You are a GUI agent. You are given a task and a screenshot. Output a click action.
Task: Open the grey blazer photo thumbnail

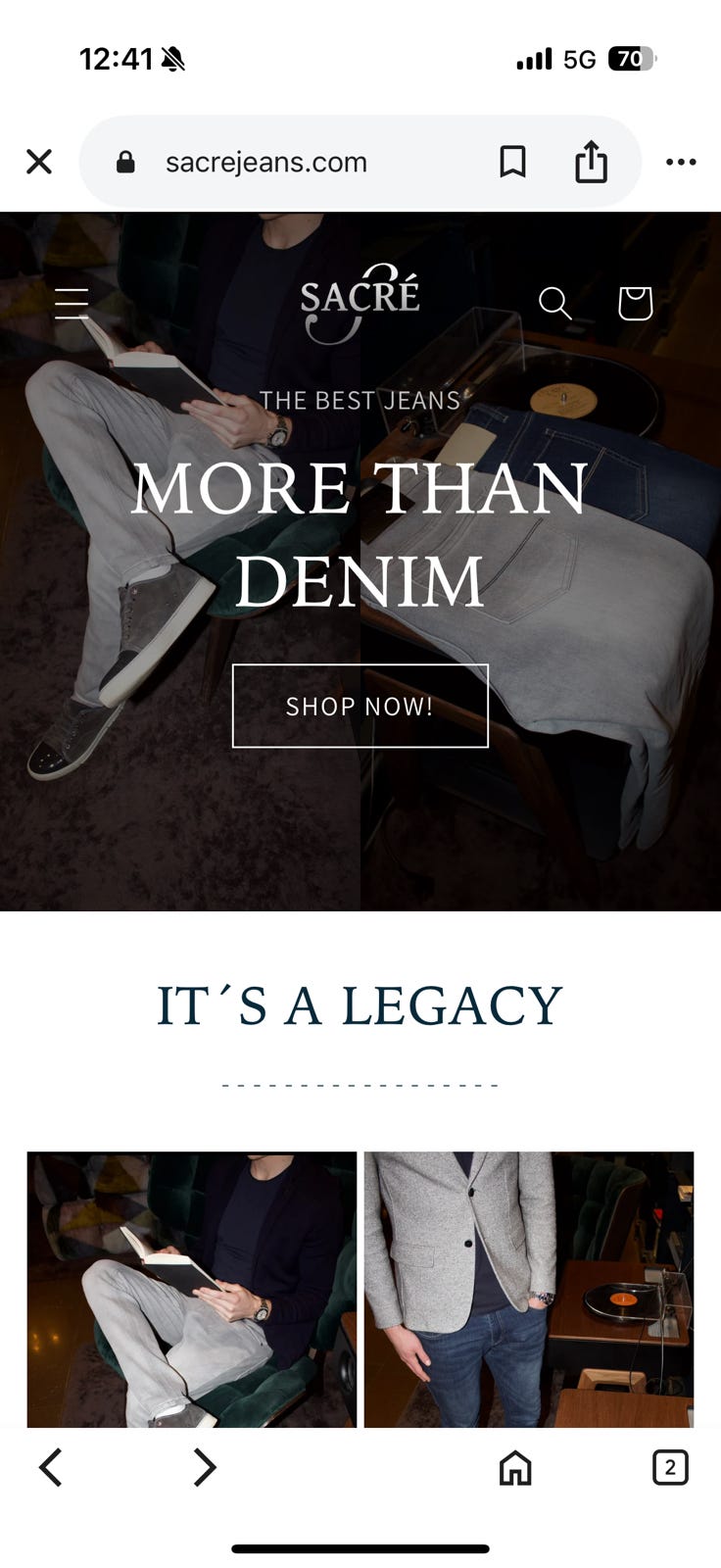[529, 1290]
